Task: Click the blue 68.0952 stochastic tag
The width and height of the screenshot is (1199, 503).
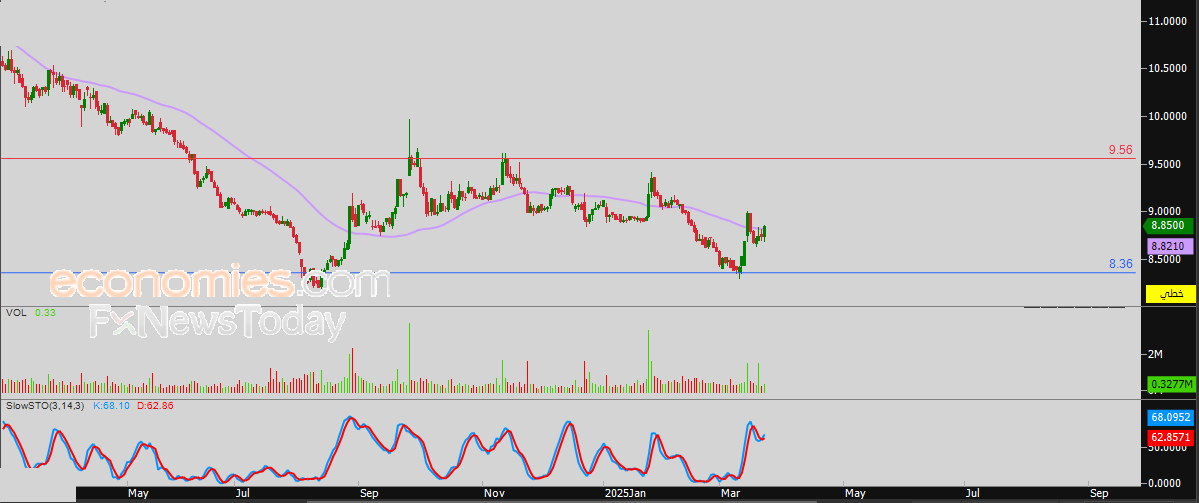Action: (1170, 417)
